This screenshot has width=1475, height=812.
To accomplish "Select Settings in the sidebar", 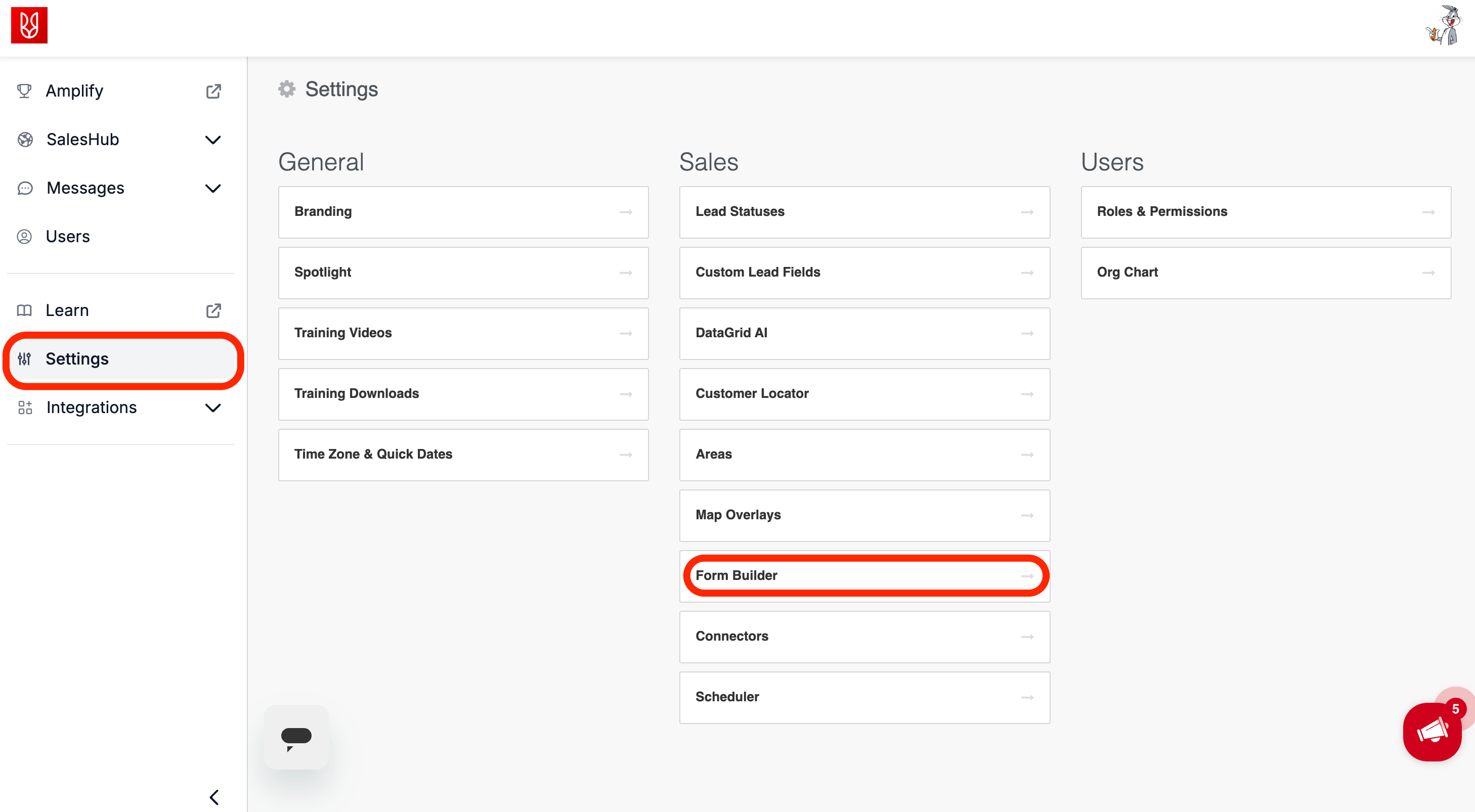I will pyautogui.click(x=77, y=359).
